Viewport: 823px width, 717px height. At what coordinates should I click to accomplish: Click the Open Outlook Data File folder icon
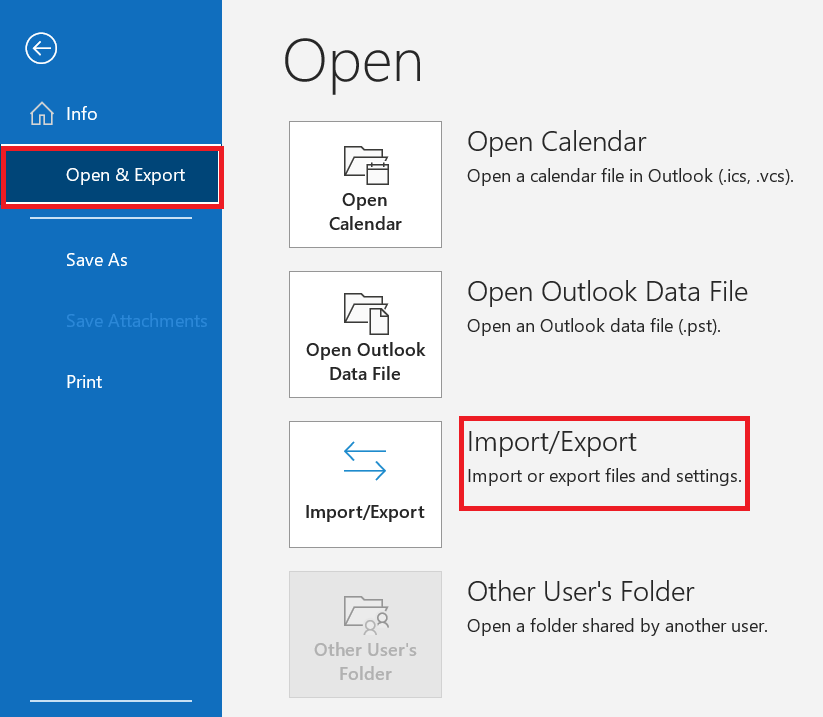point(366,313)
